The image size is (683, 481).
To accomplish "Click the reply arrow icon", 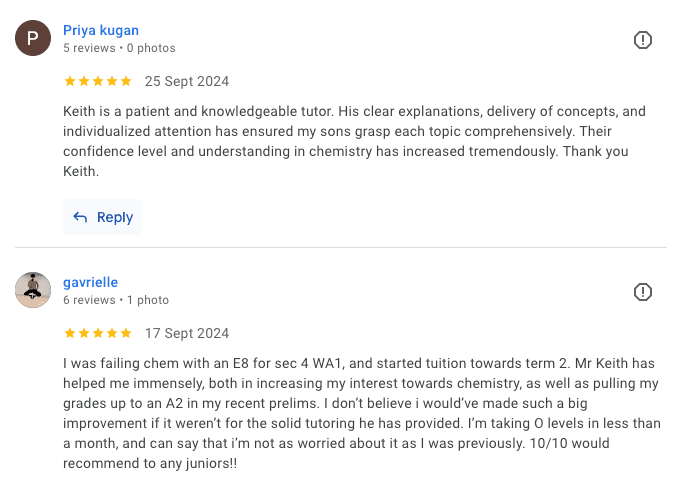I will [x=81, y=217].
